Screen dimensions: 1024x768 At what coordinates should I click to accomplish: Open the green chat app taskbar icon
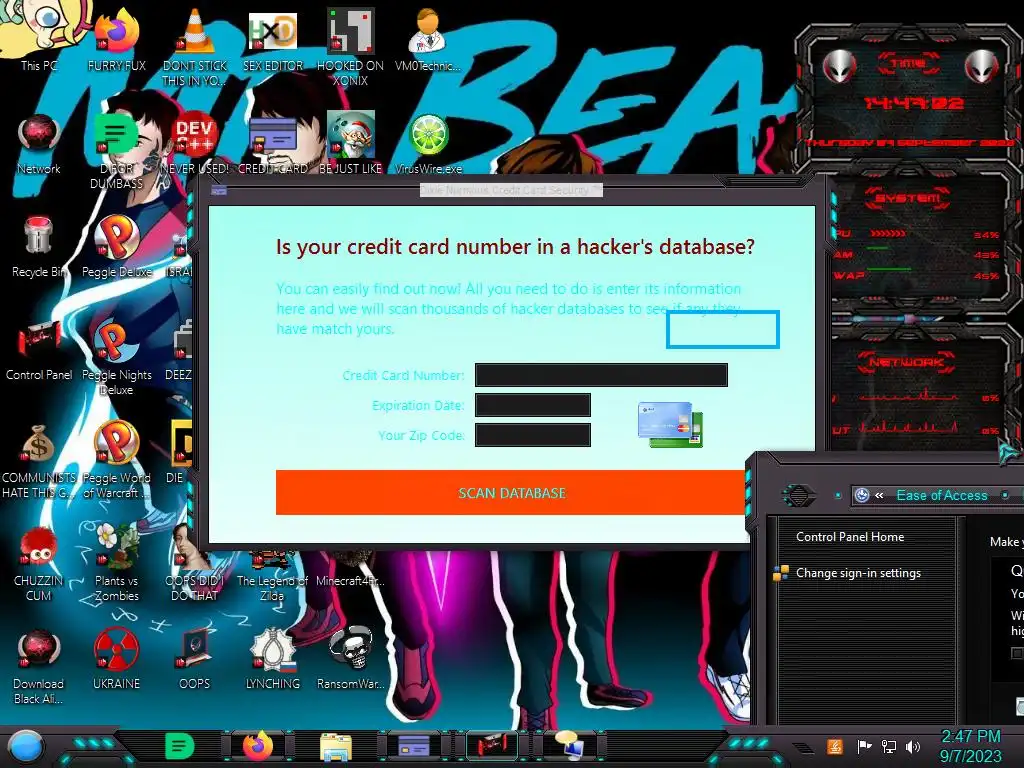pos(180,746)
